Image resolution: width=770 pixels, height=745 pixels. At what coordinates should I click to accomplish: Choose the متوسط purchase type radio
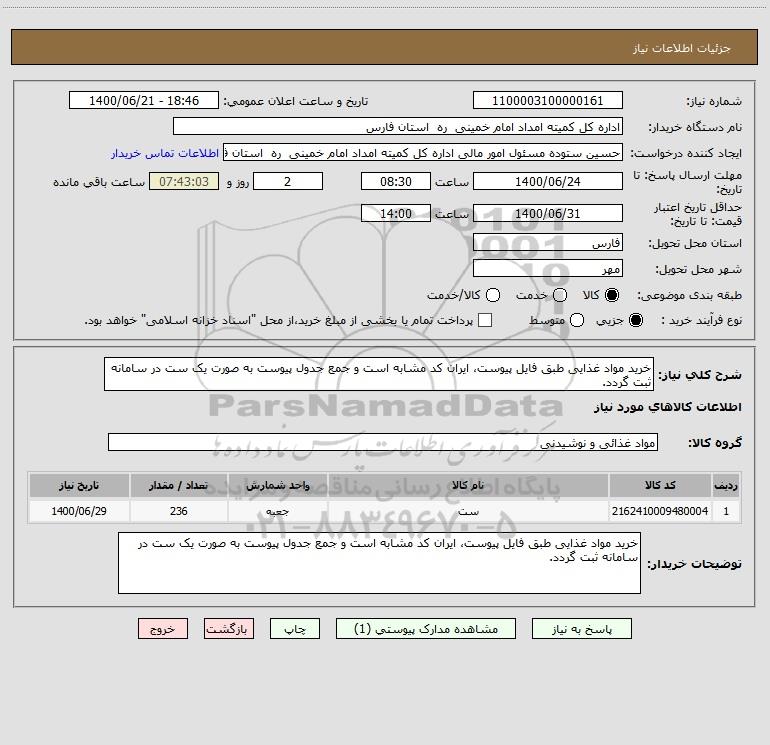click(x=577, y=320)
